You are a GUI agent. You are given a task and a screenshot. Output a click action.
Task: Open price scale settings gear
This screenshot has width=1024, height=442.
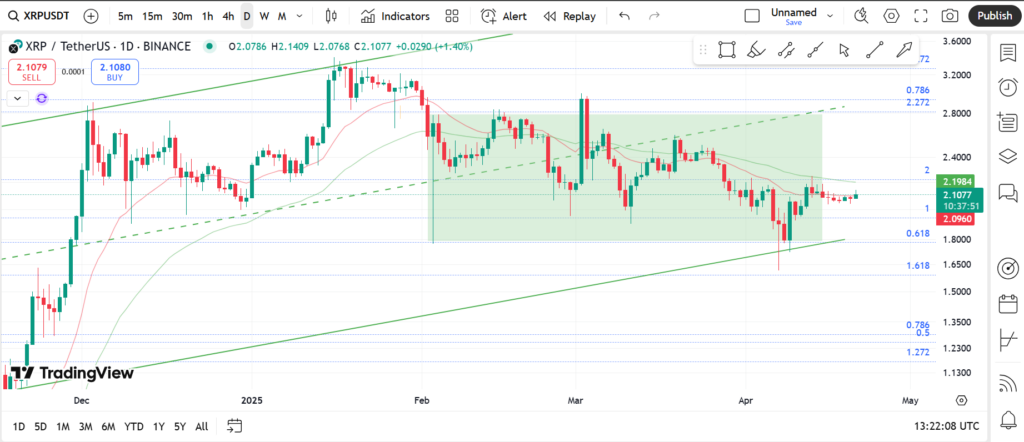[961, 400]
